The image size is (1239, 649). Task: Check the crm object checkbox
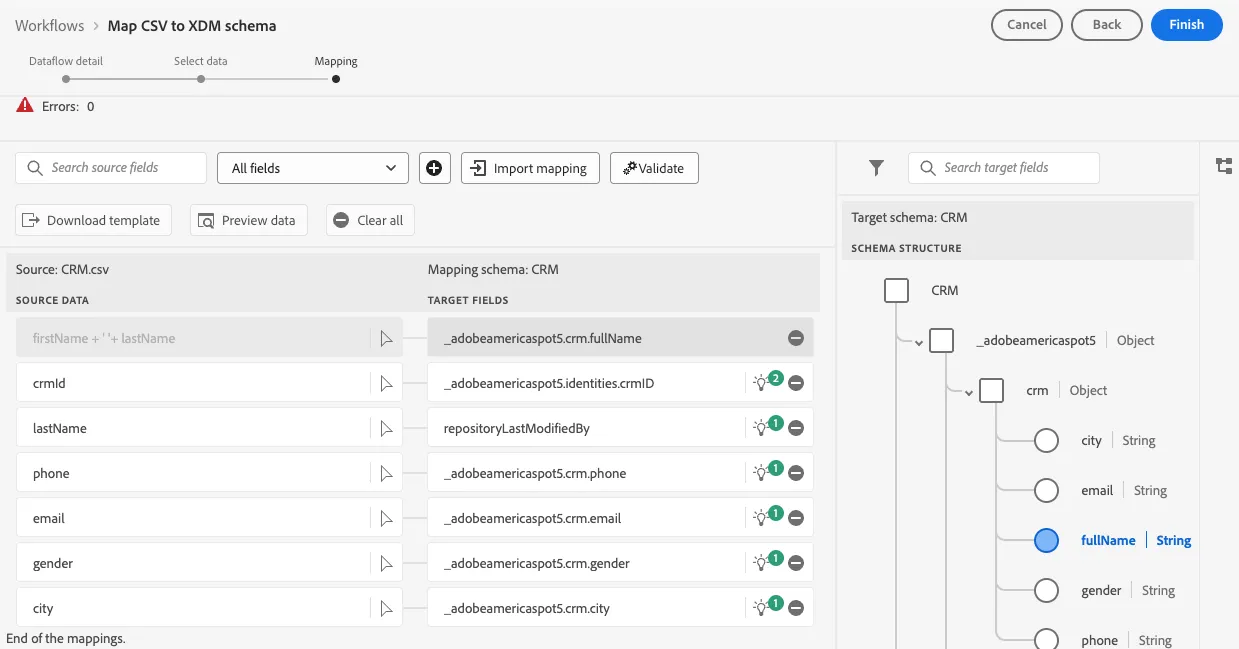992,390
